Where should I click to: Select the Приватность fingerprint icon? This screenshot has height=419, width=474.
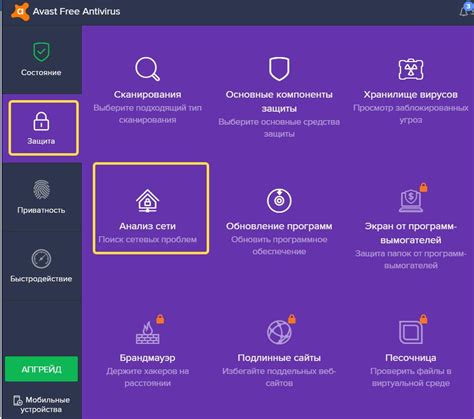pyautogui.click(x=41, y=189)
